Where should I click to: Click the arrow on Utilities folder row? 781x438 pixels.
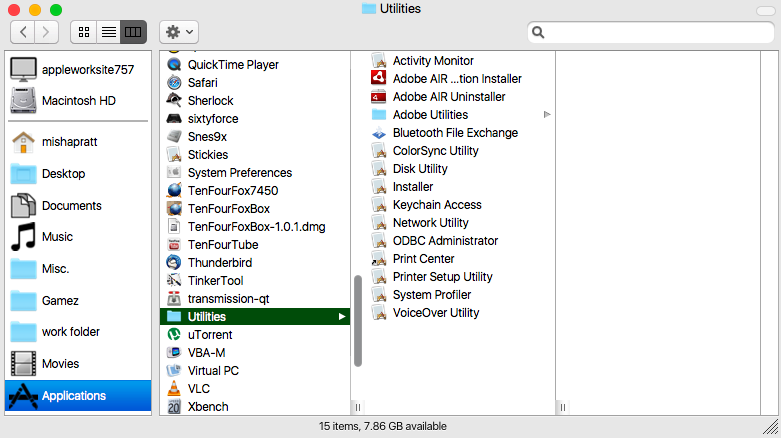pyautogui.click(x=342, y=316)
